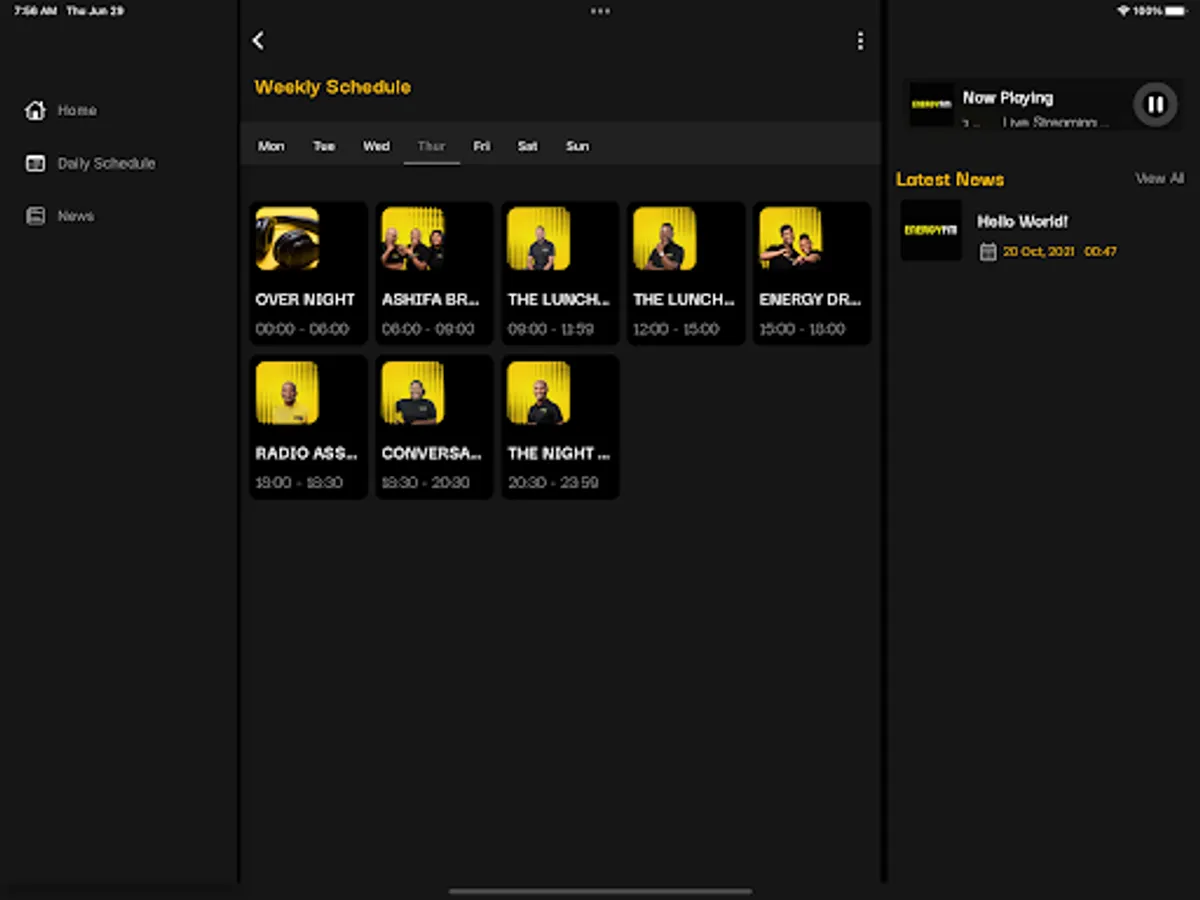Select the Sun schedule tab
The image size is (1200, 900).
tap(577, 146)
